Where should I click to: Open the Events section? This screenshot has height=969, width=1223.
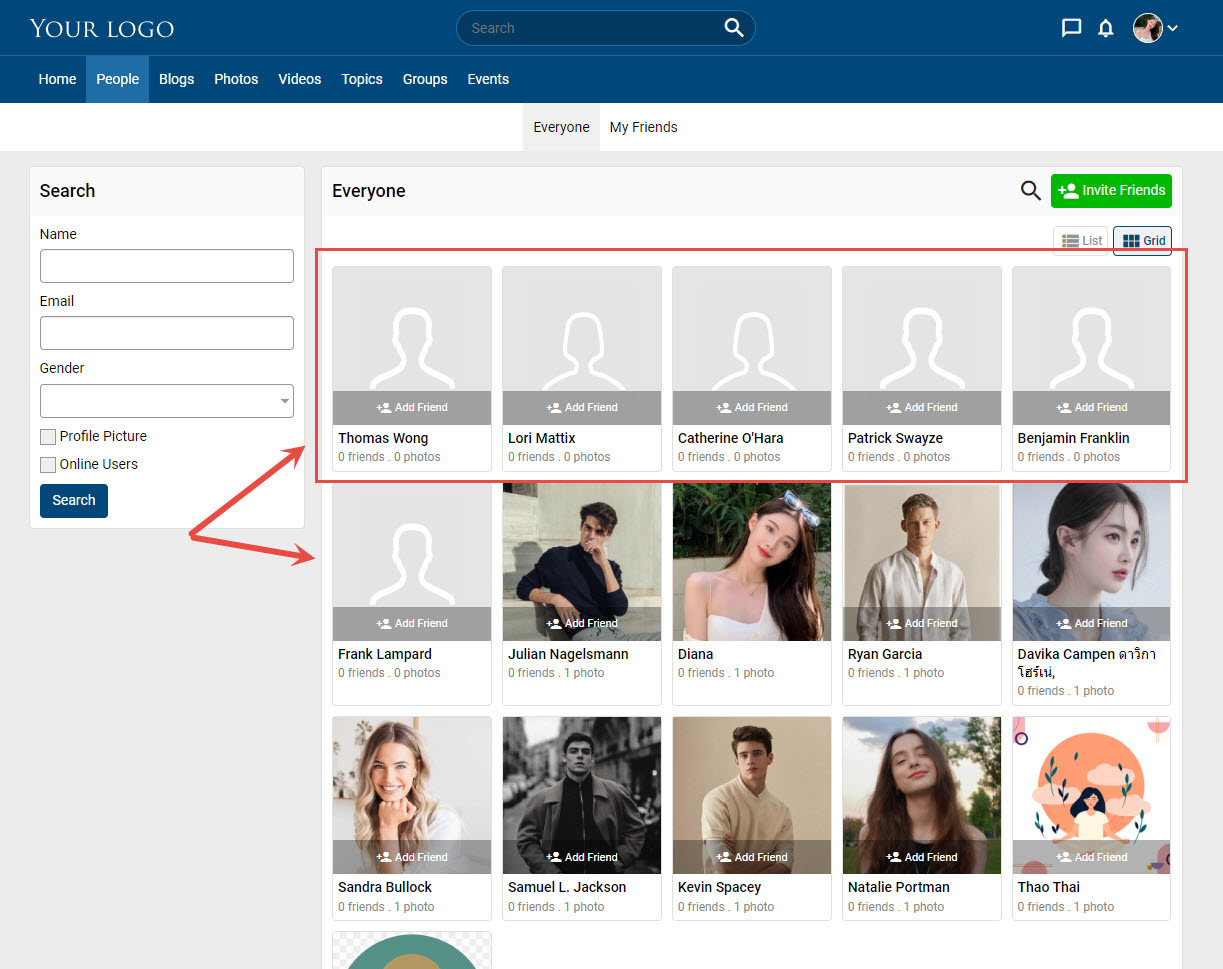pos(488,79)
